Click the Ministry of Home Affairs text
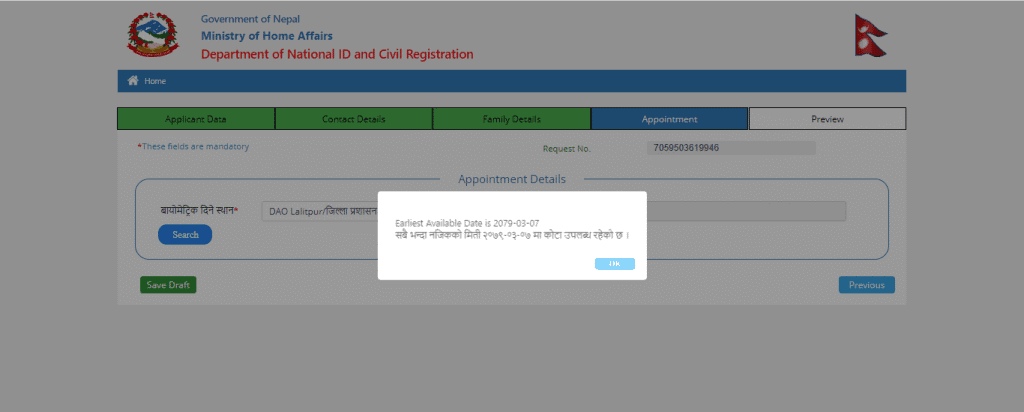This screenshot has width=1024, height=412. point(266,35)
